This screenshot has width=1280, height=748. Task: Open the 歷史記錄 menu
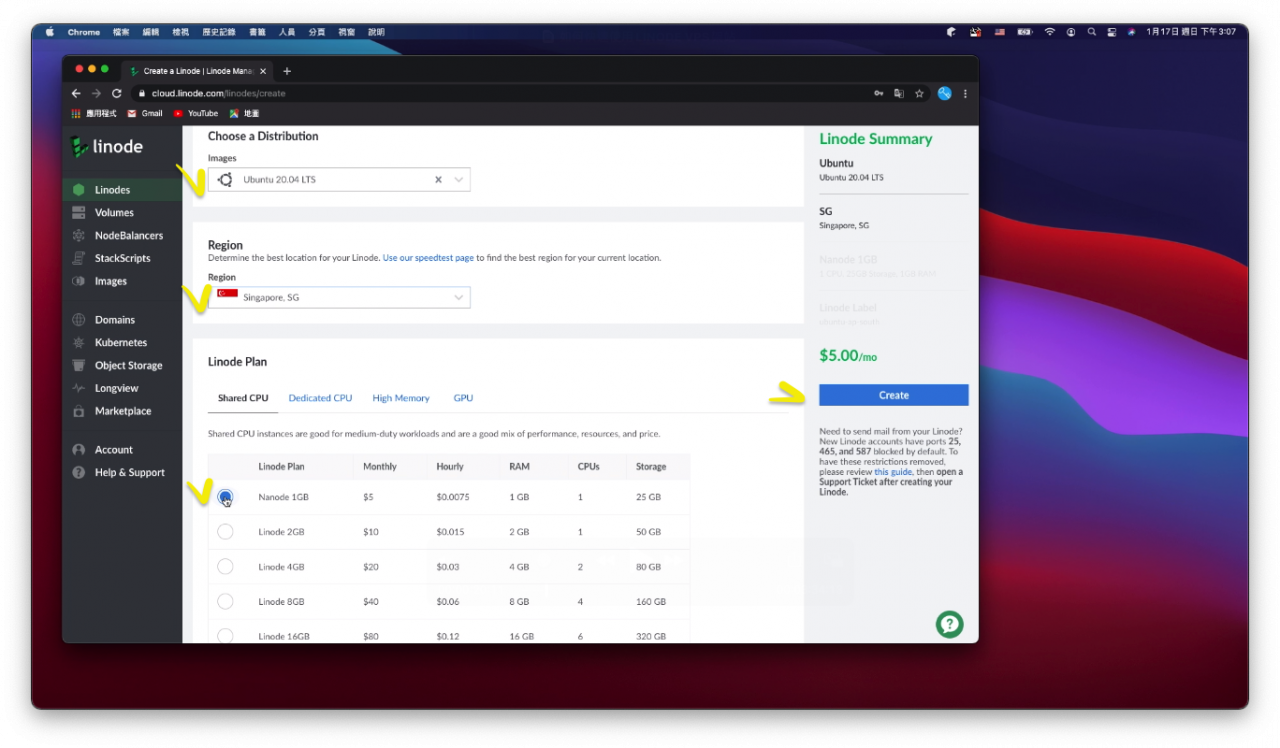tap(219, 32)
